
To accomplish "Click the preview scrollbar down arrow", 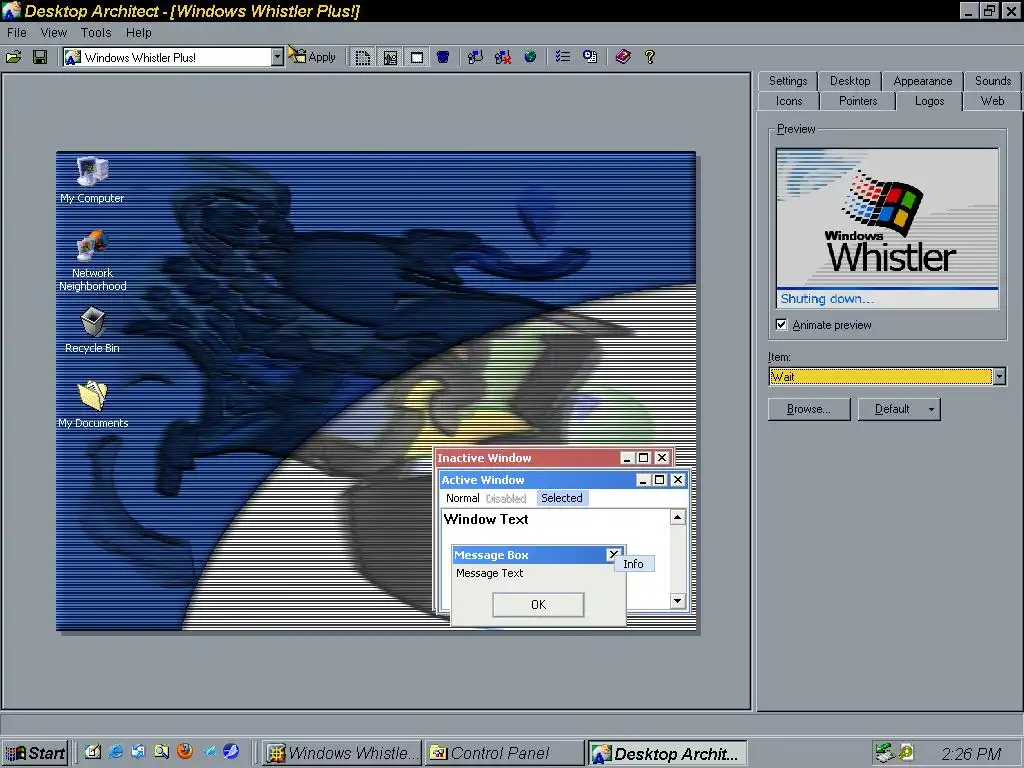I will click(x=677, y=601).
